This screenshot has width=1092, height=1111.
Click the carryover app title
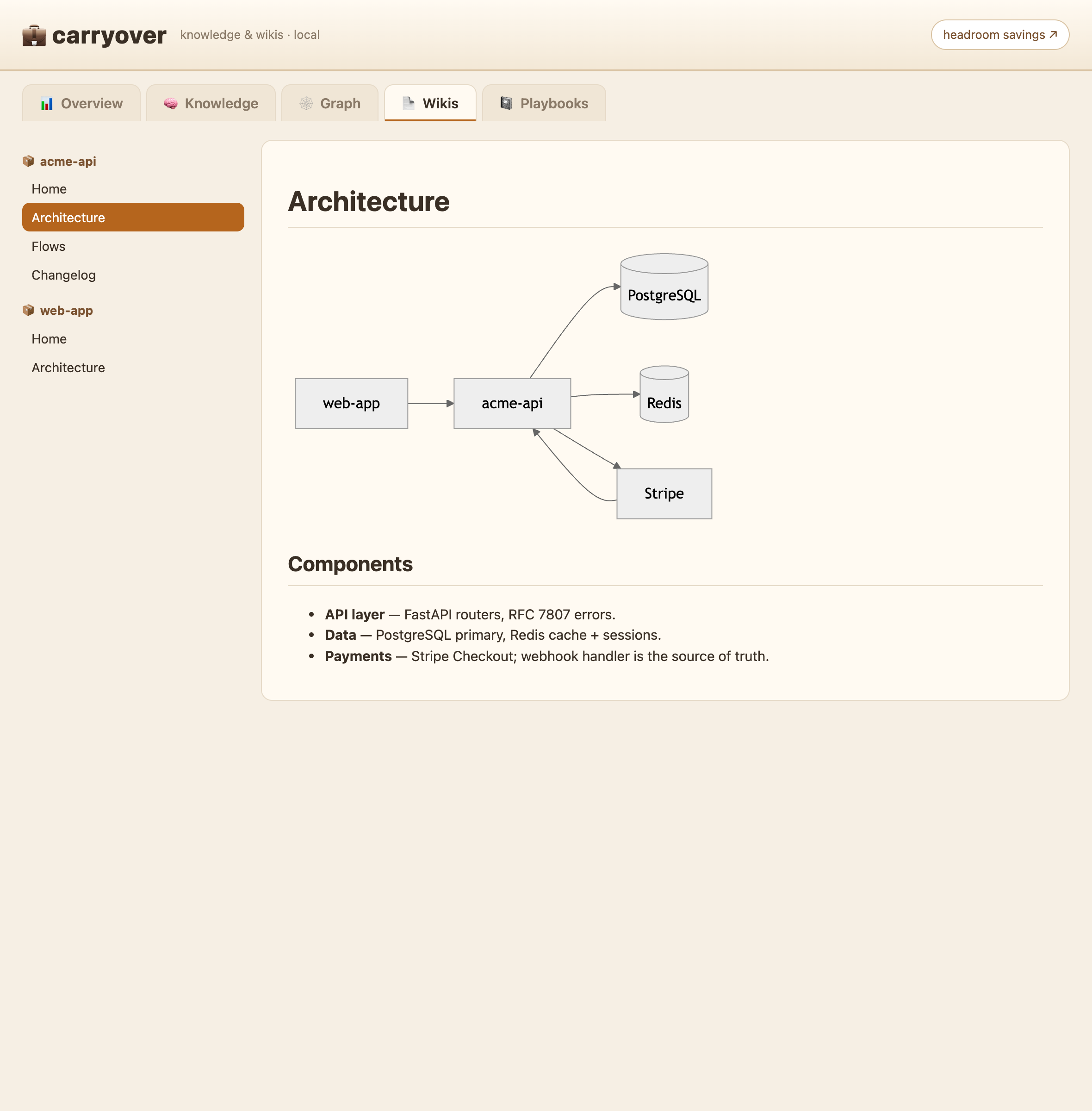tap(109, 36)
